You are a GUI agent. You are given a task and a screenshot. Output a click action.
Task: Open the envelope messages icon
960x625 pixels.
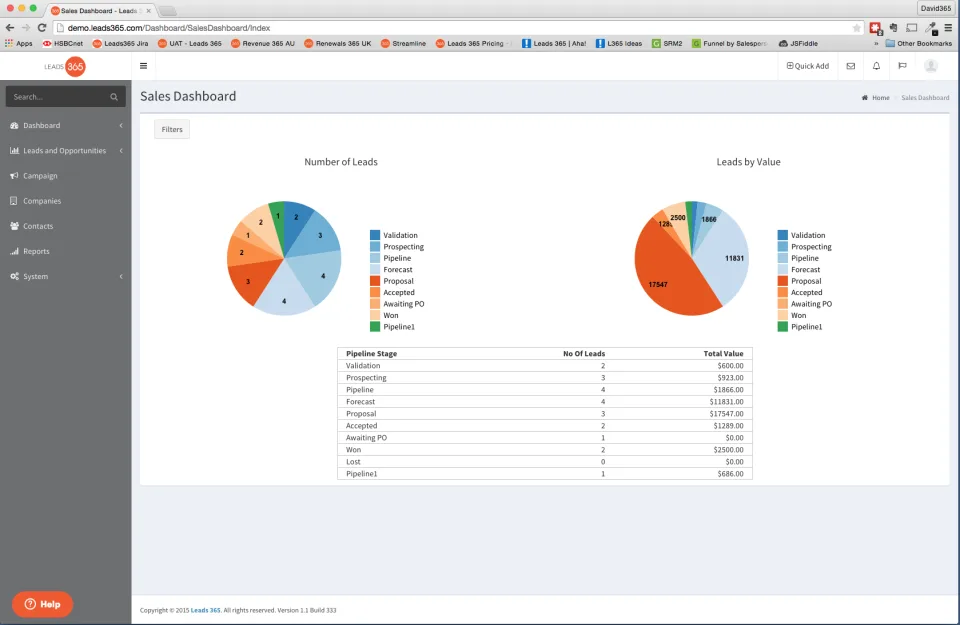point(850,66)
